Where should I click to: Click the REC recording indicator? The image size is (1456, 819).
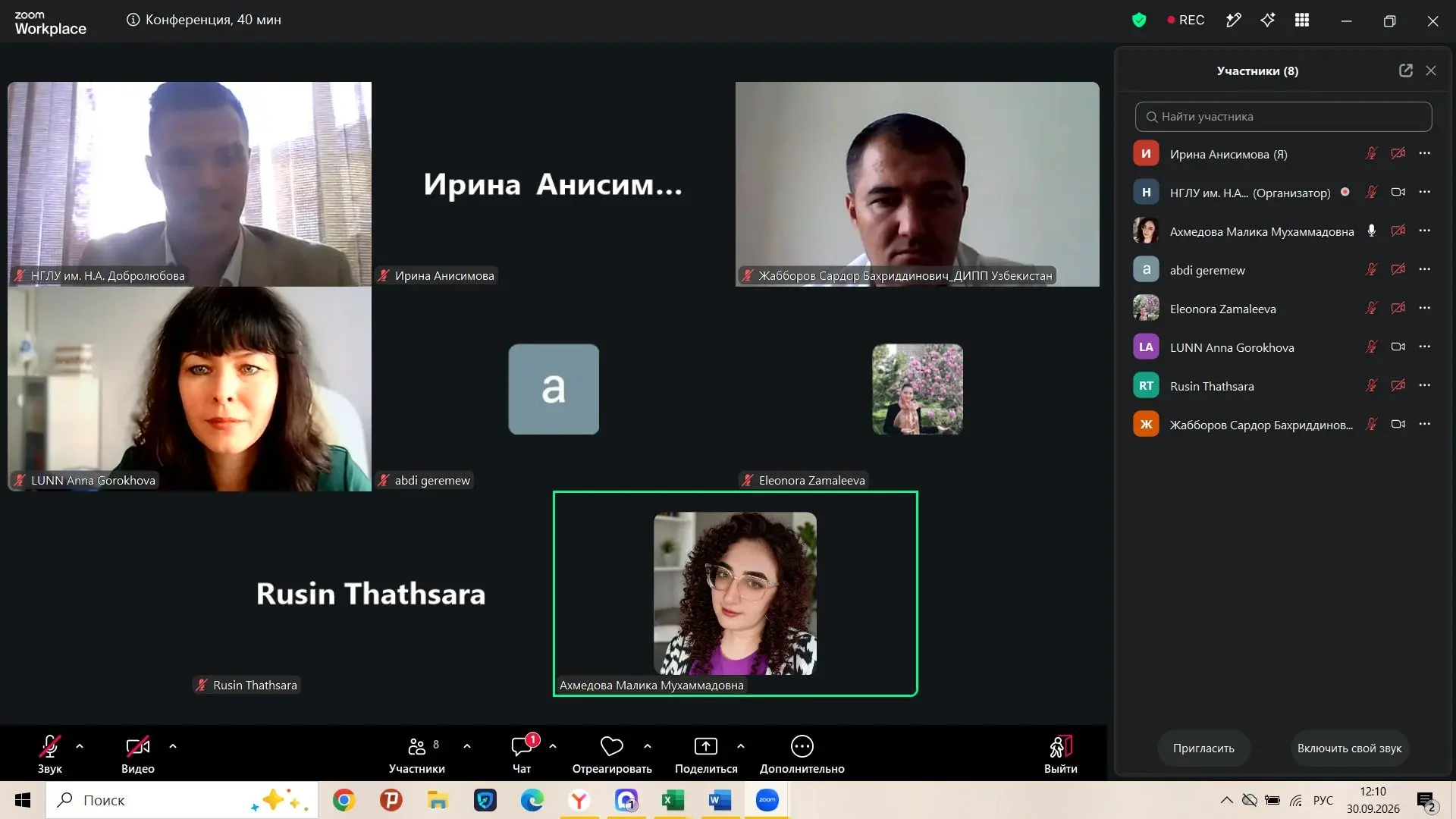click(1186, 20)
